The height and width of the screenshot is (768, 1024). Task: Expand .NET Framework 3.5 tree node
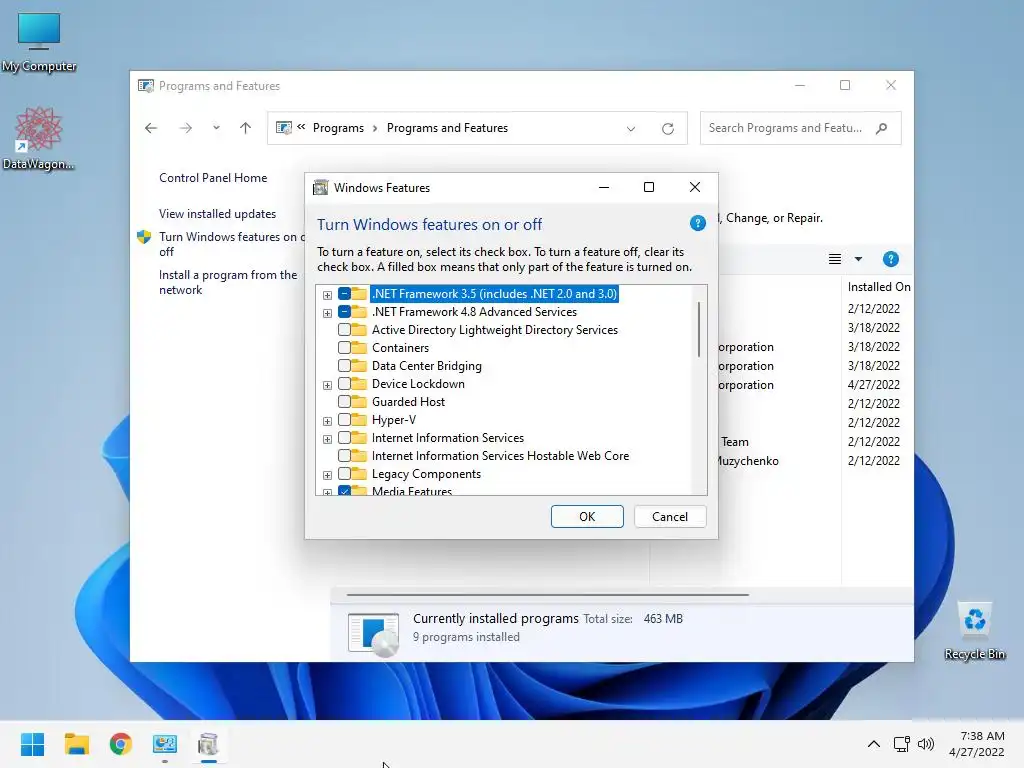pos(327,295)
